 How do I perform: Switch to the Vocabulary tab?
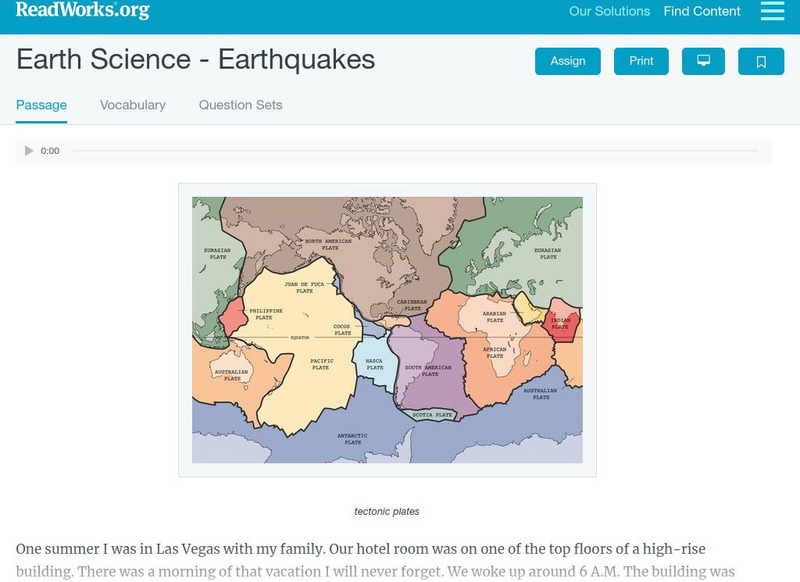point(133,105)
